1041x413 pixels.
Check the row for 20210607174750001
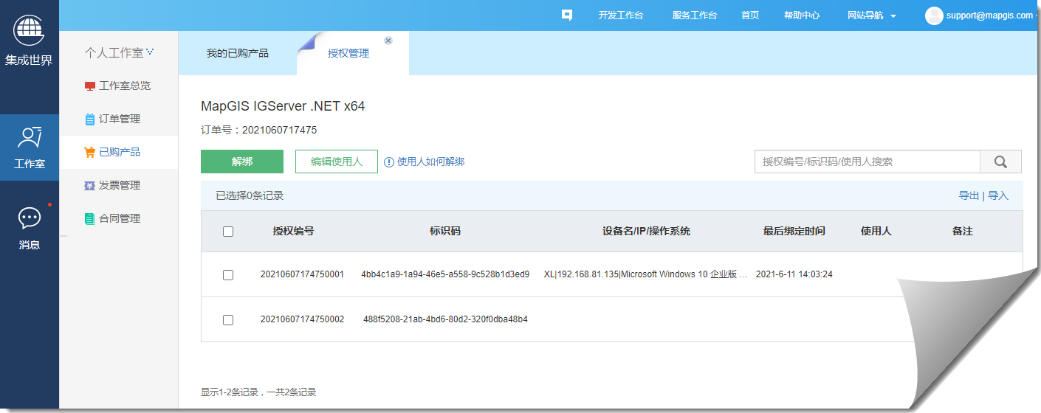[228, 275]
